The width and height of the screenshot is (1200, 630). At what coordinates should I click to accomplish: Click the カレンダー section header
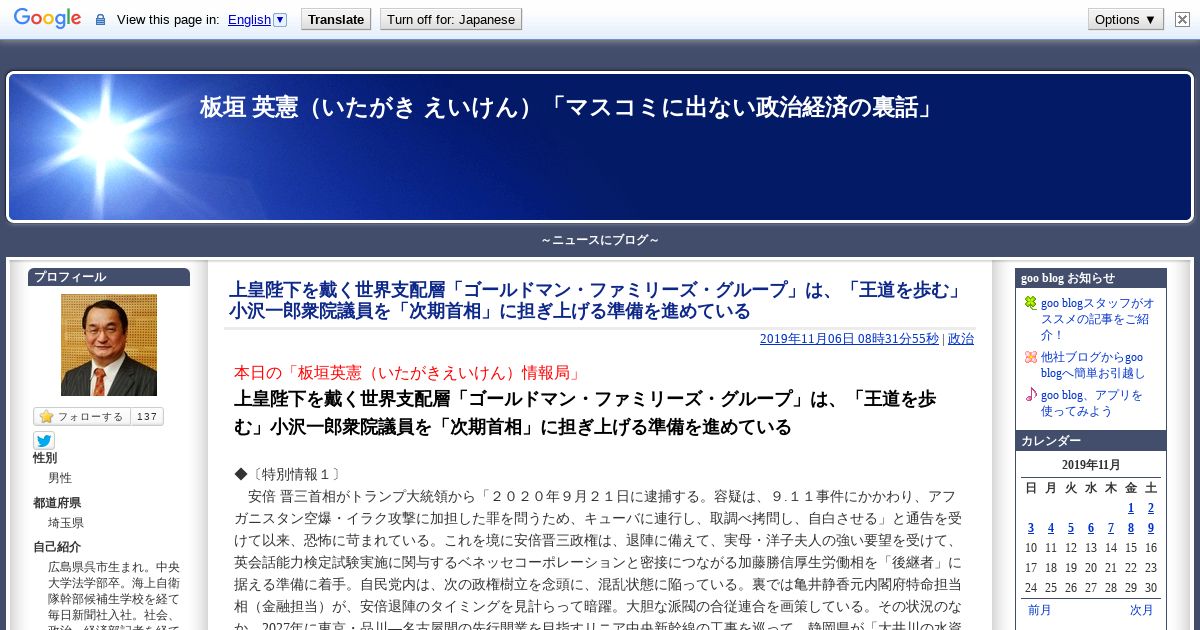[1091, 440]
